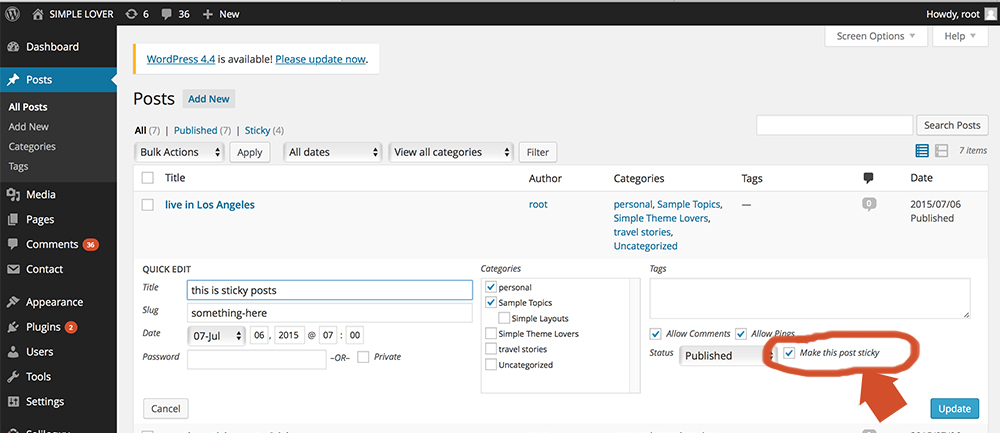Uncheck the personal category
1000x433 pixels.
490,287
